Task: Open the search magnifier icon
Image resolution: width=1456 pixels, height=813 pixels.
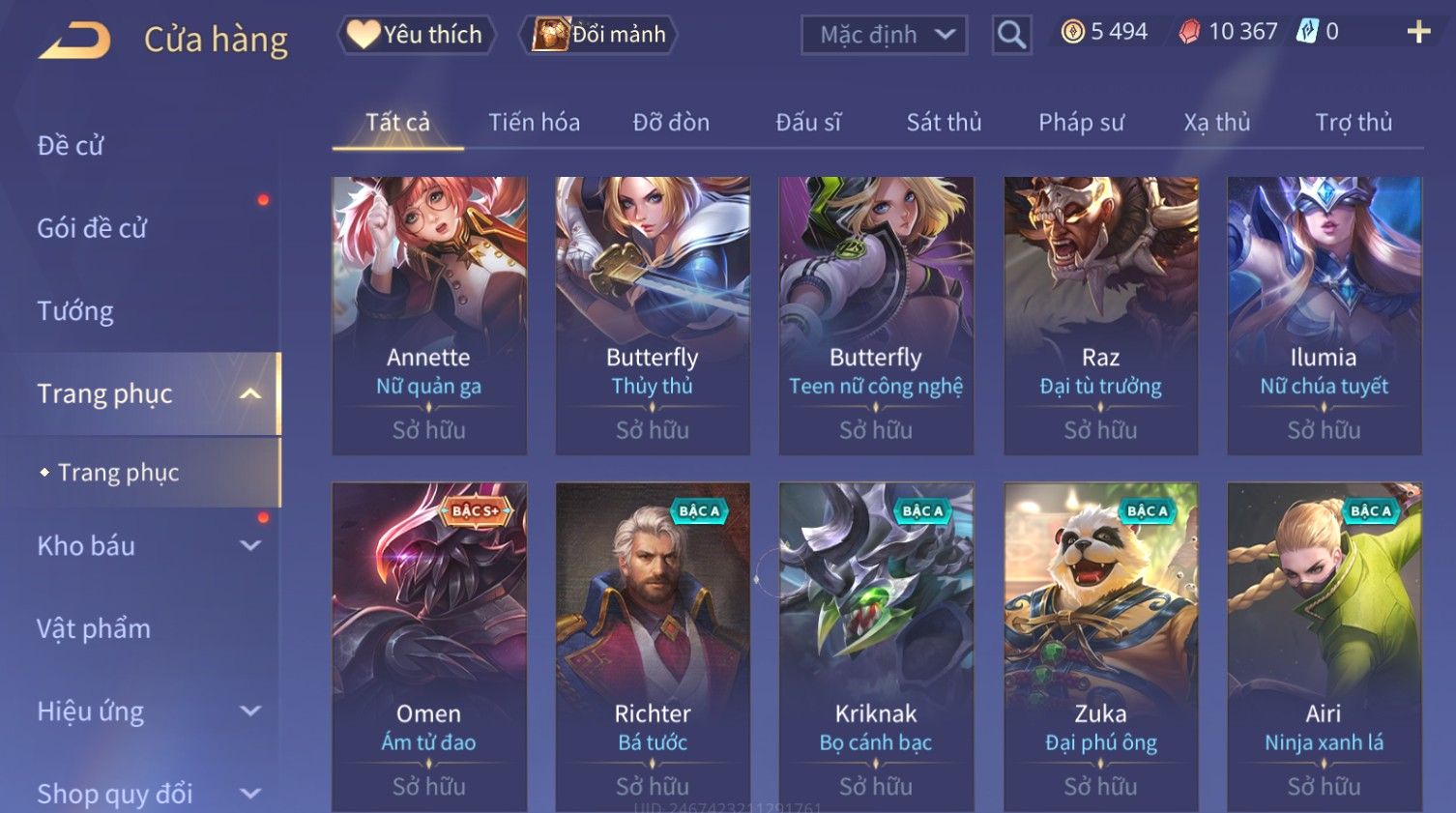Action: (1011, 35)
